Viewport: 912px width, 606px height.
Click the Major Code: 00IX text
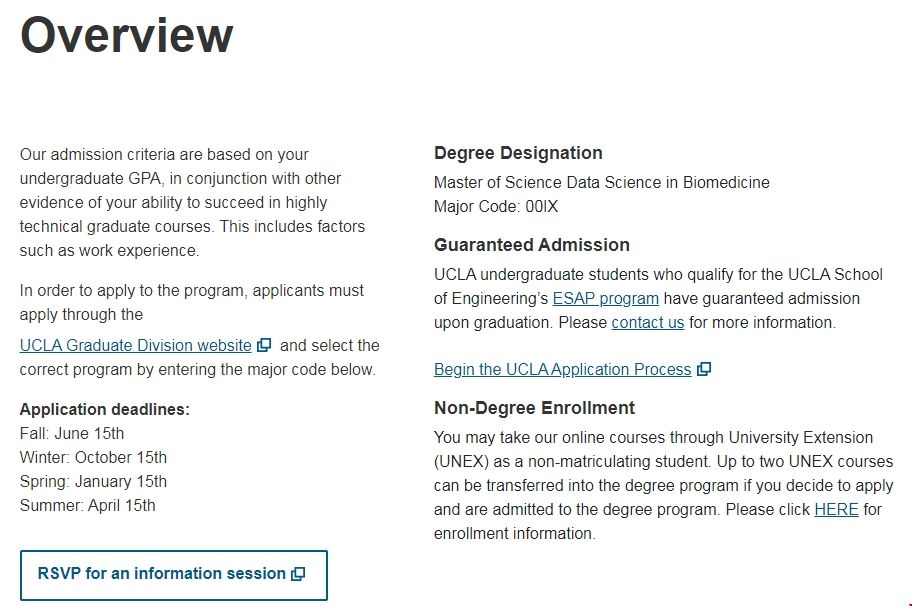click(x=496, y=207)
